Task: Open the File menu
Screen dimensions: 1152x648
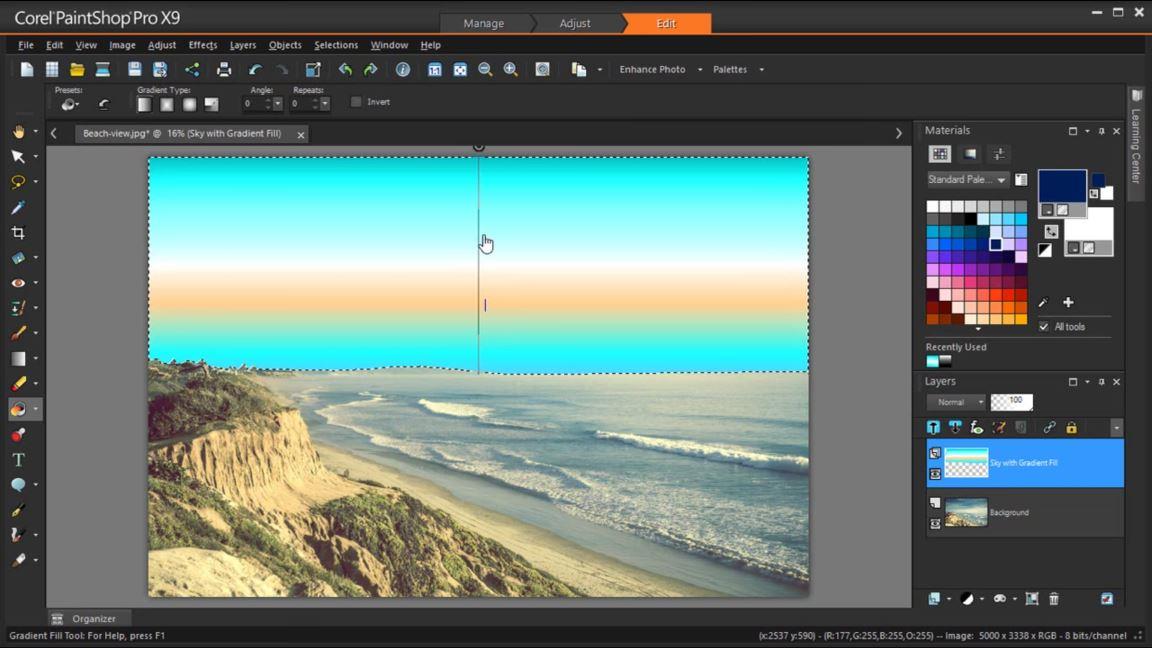Action: [26, 45]
